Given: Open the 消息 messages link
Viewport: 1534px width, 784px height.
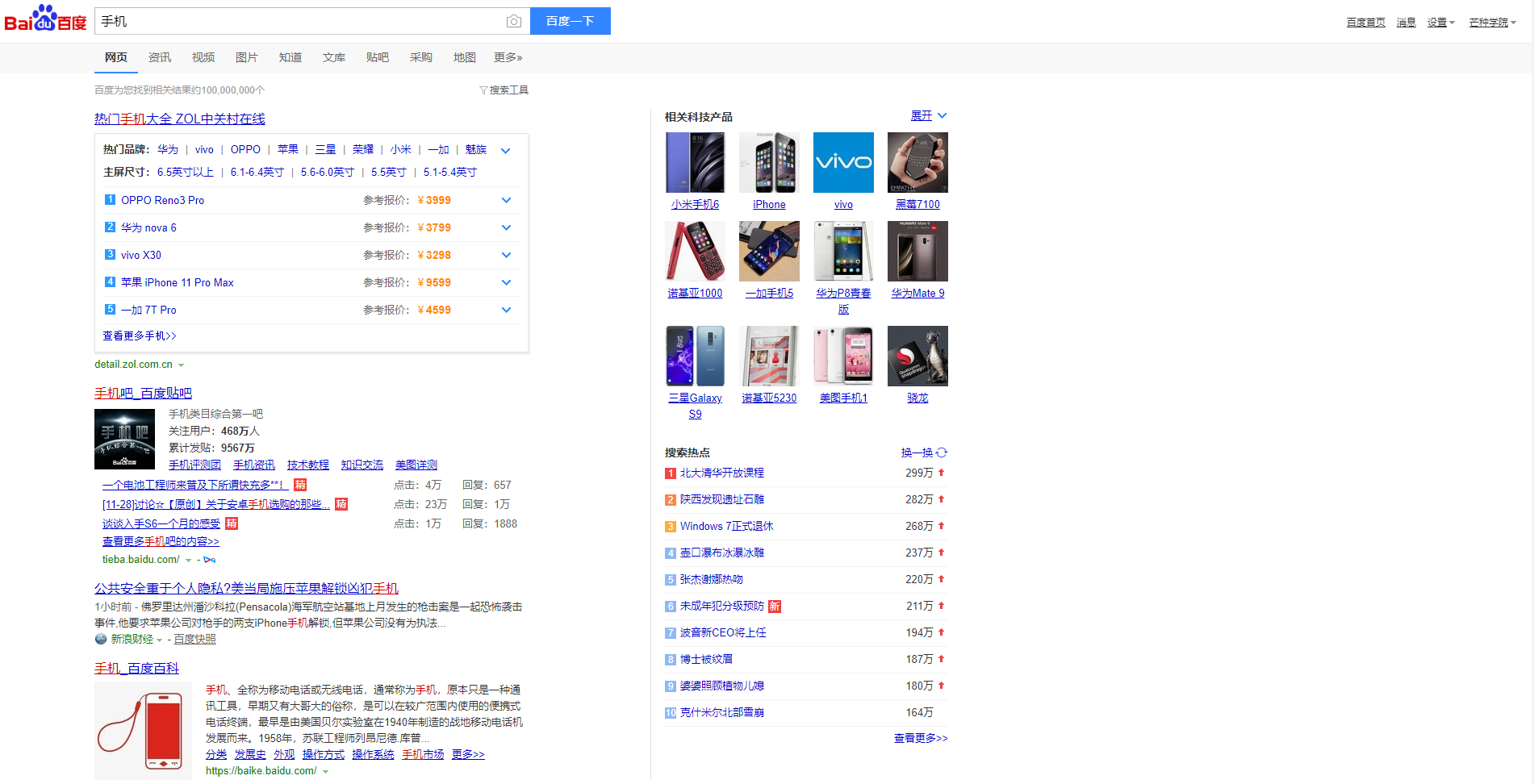Looking at the screenshot, I should pos(1407,23).
